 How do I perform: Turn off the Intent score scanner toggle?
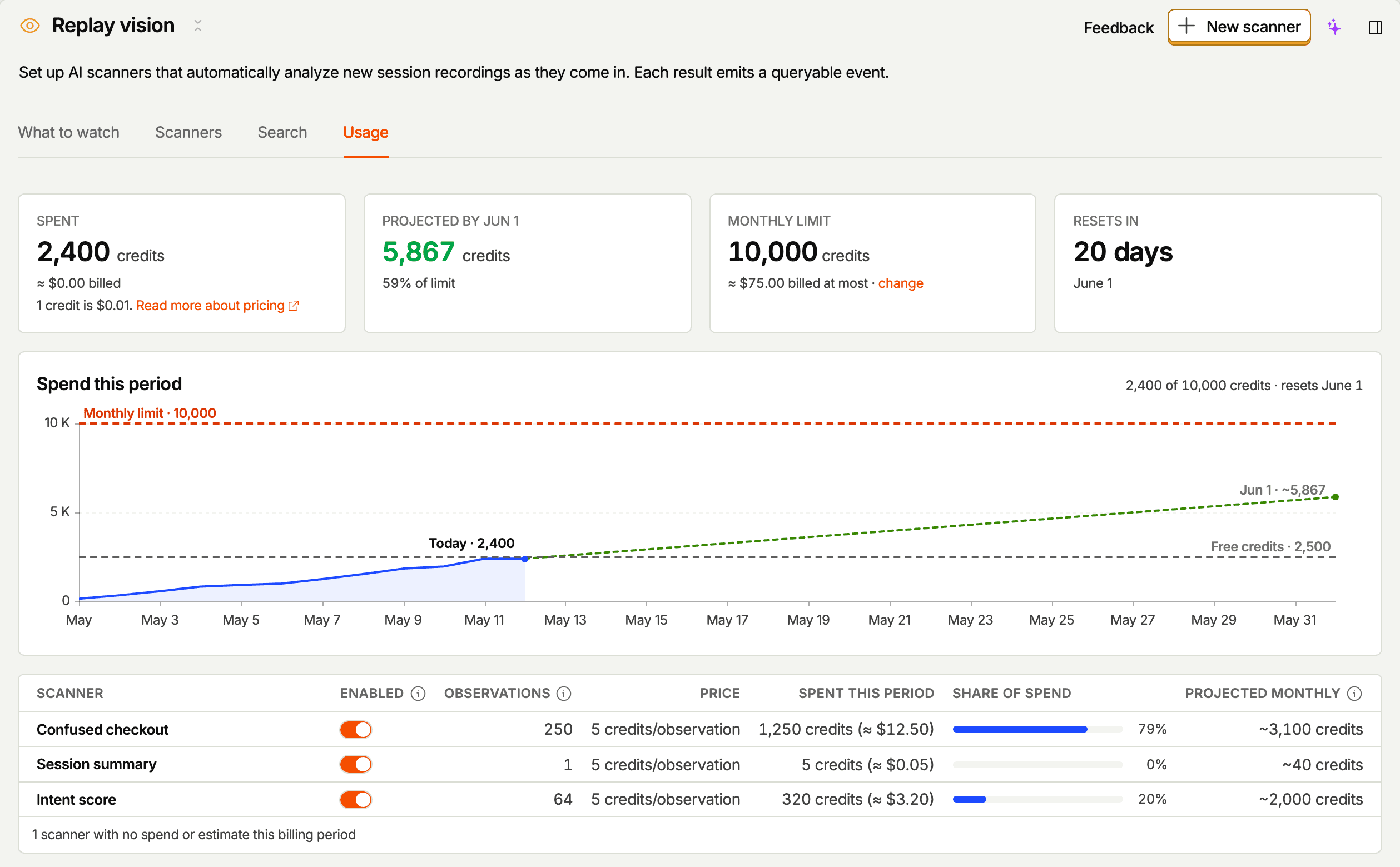coord(356,799)
